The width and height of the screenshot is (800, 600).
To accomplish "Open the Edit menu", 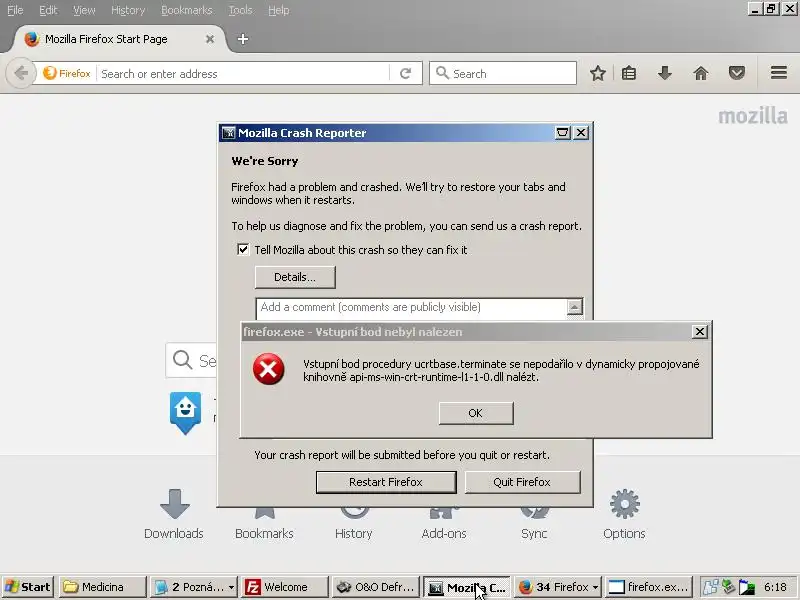I will click(x=48, y=10).
